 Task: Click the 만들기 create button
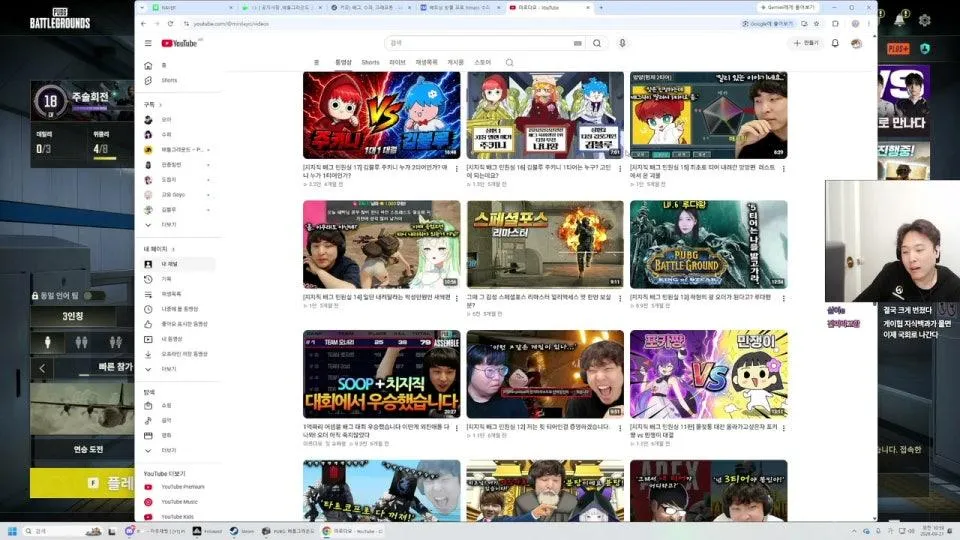tap(806, 43)
